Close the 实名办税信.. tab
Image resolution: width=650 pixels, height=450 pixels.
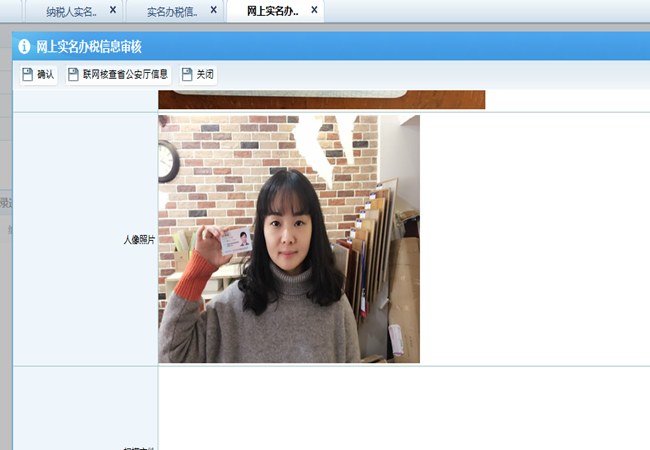tap(213, 10)
